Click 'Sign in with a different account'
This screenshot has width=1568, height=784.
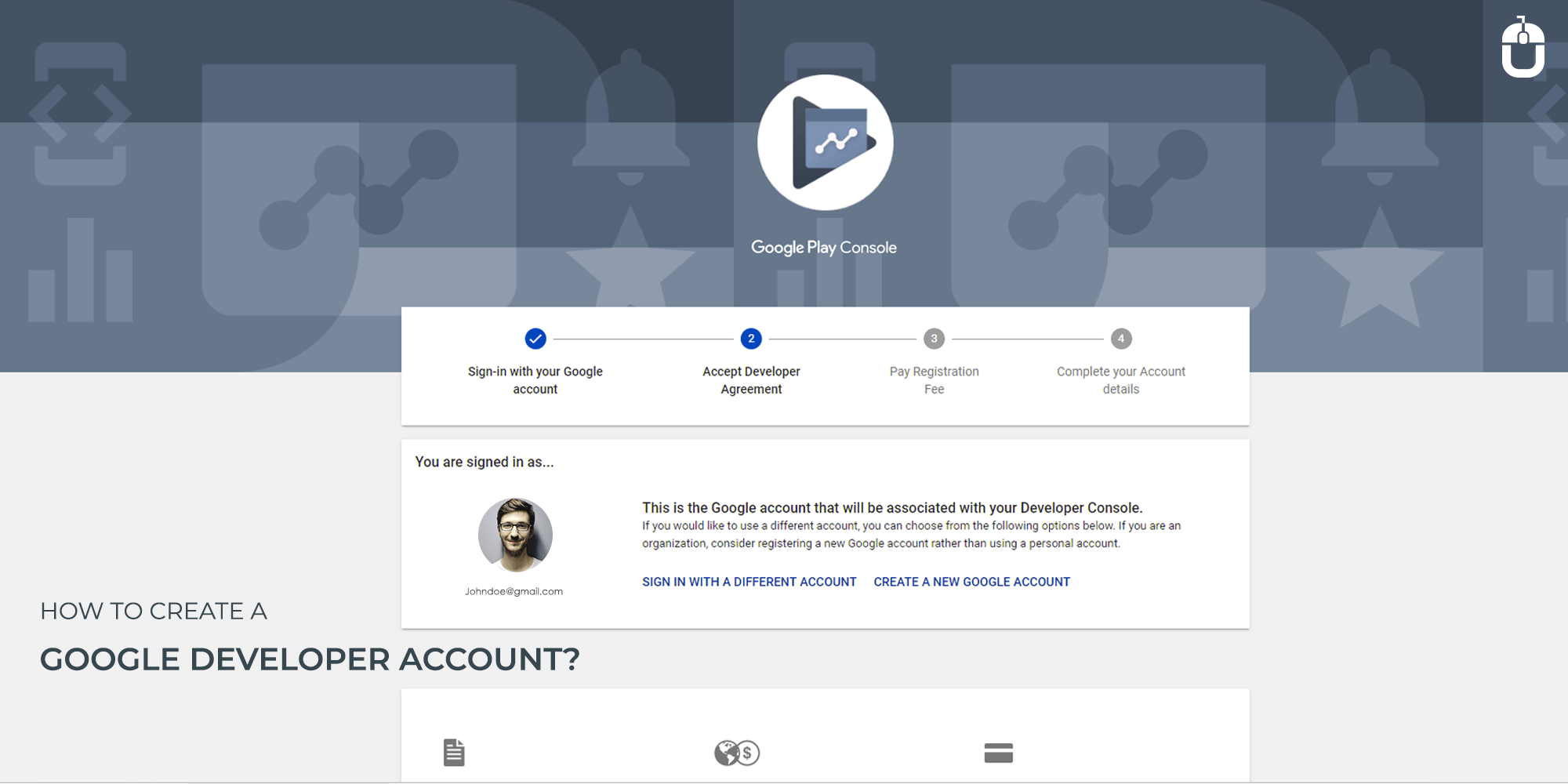click(x=749, y=582)
